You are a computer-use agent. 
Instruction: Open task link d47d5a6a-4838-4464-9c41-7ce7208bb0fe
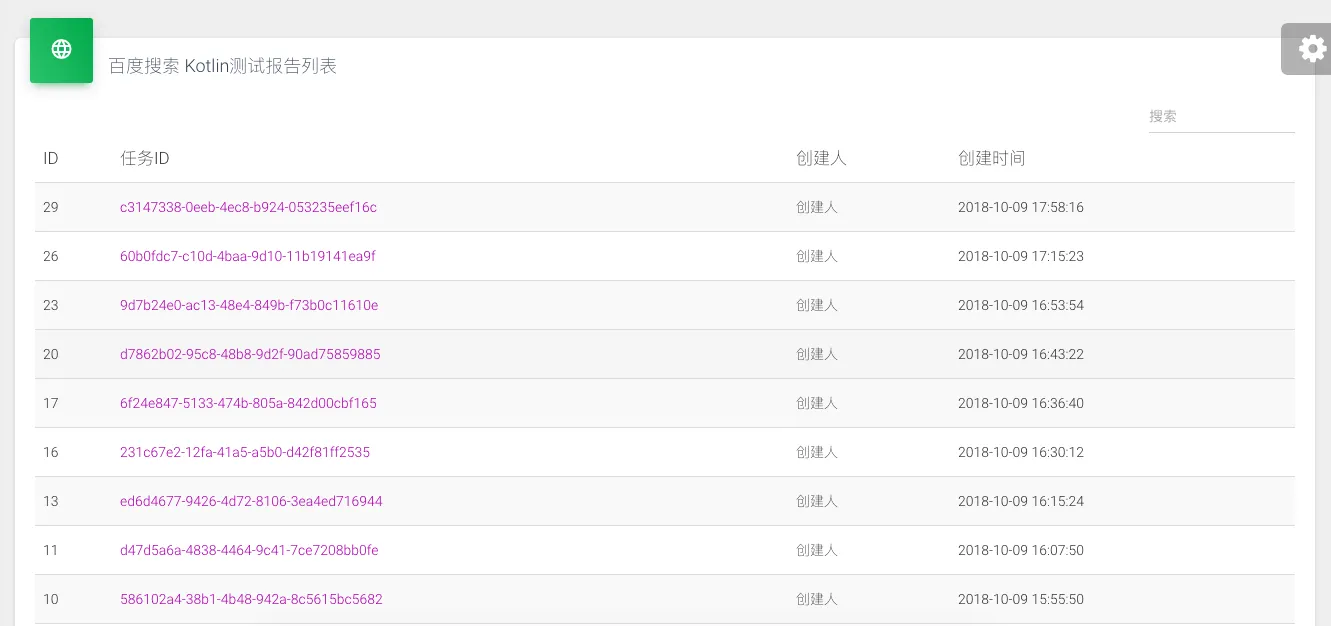click(x=249, y=550)
